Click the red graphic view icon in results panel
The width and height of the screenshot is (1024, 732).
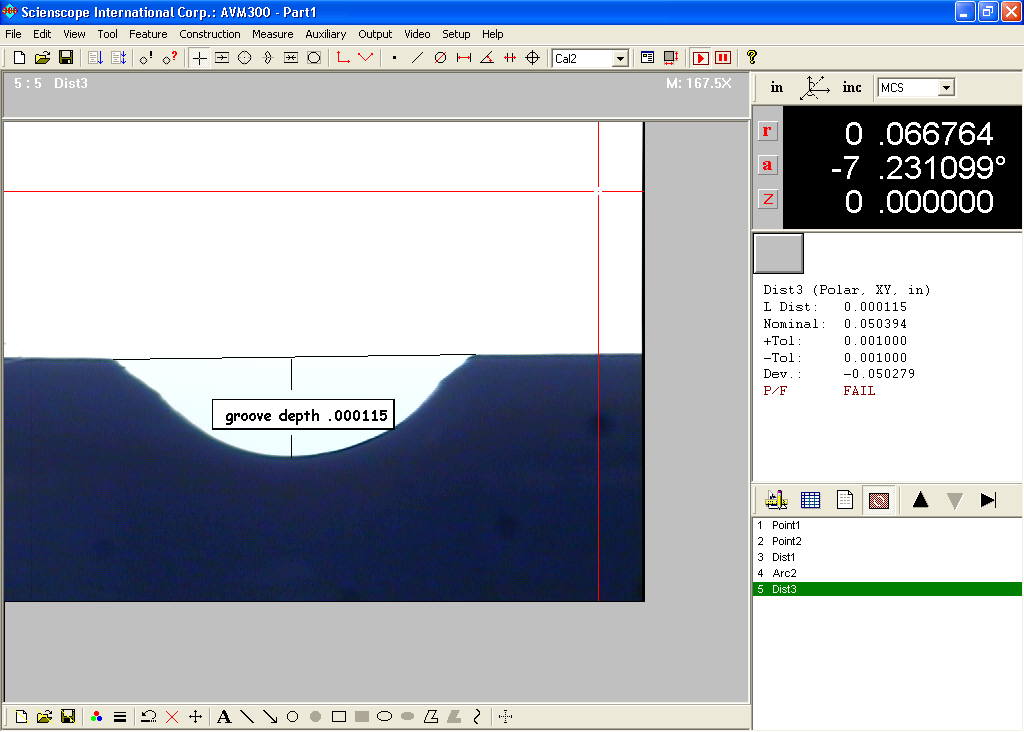click(x=878, y=501)
